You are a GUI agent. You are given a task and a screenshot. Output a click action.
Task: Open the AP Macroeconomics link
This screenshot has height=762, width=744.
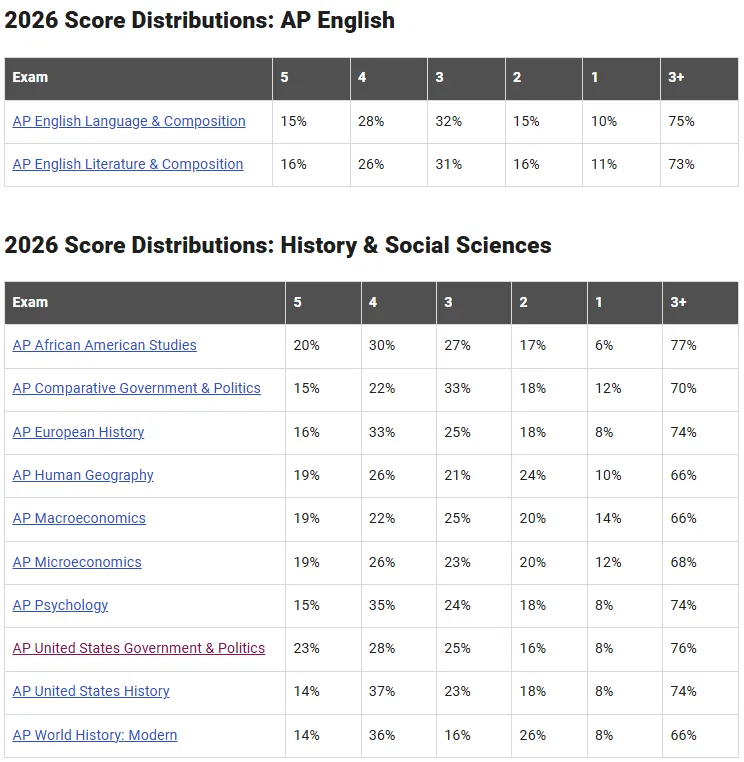tap(79, 518)
